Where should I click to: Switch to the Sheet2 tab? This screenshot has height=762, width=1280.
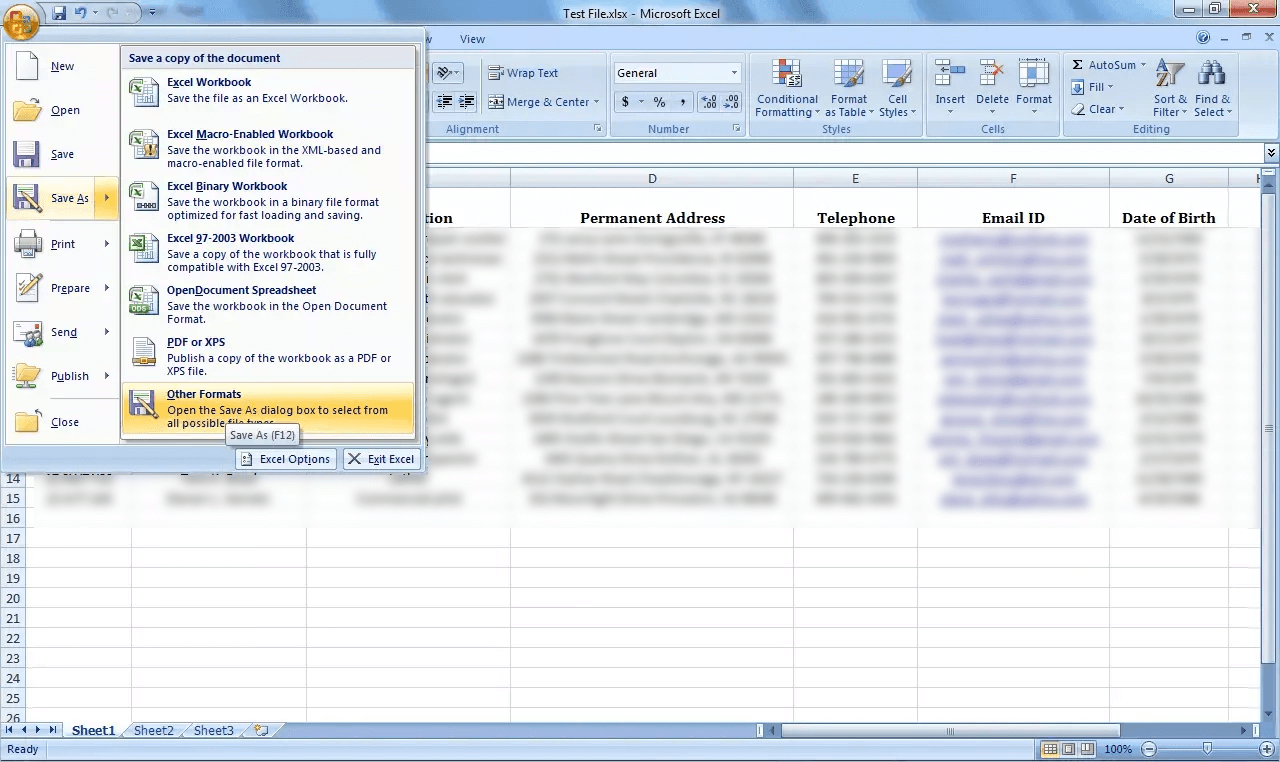153,730
